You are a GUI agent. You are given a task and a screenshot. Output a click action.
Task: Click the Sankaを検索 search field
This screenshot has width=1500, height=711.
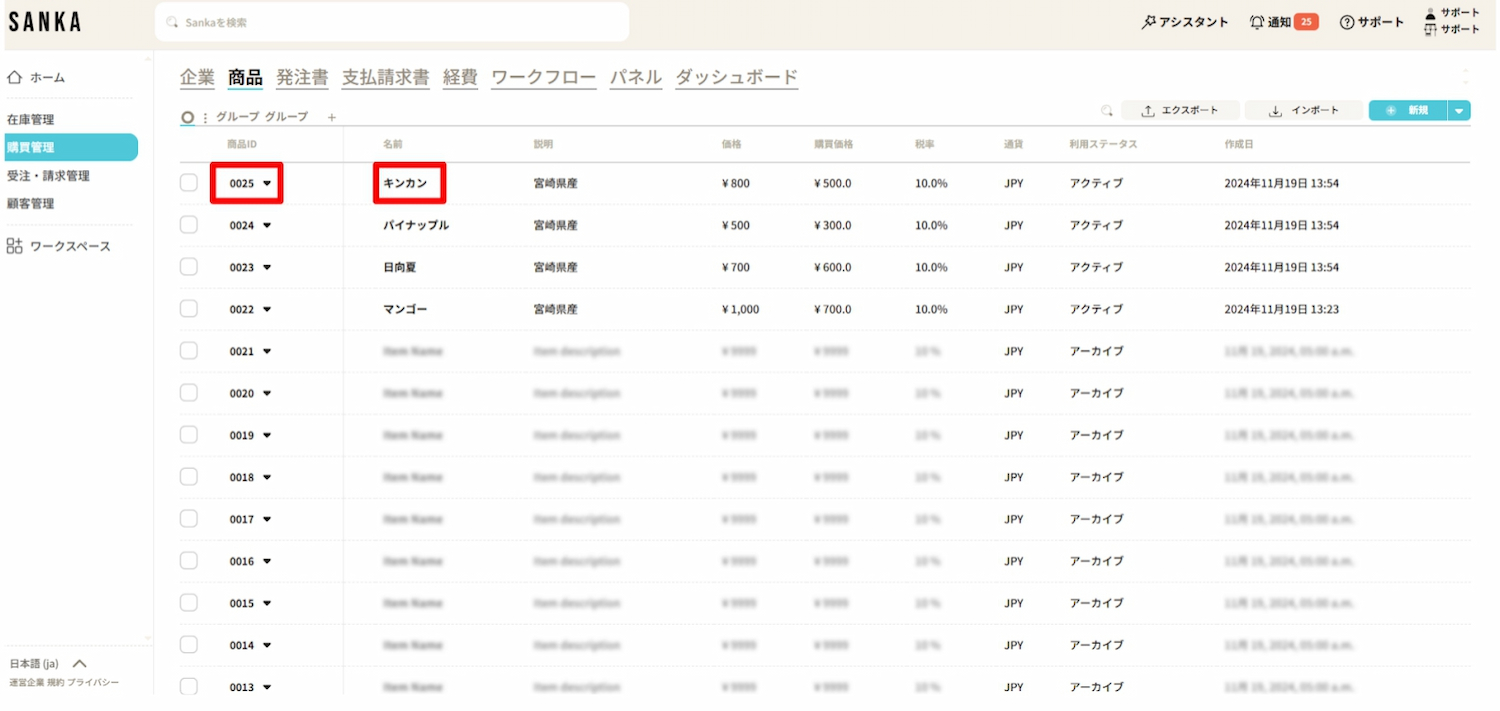coord(392,22)
